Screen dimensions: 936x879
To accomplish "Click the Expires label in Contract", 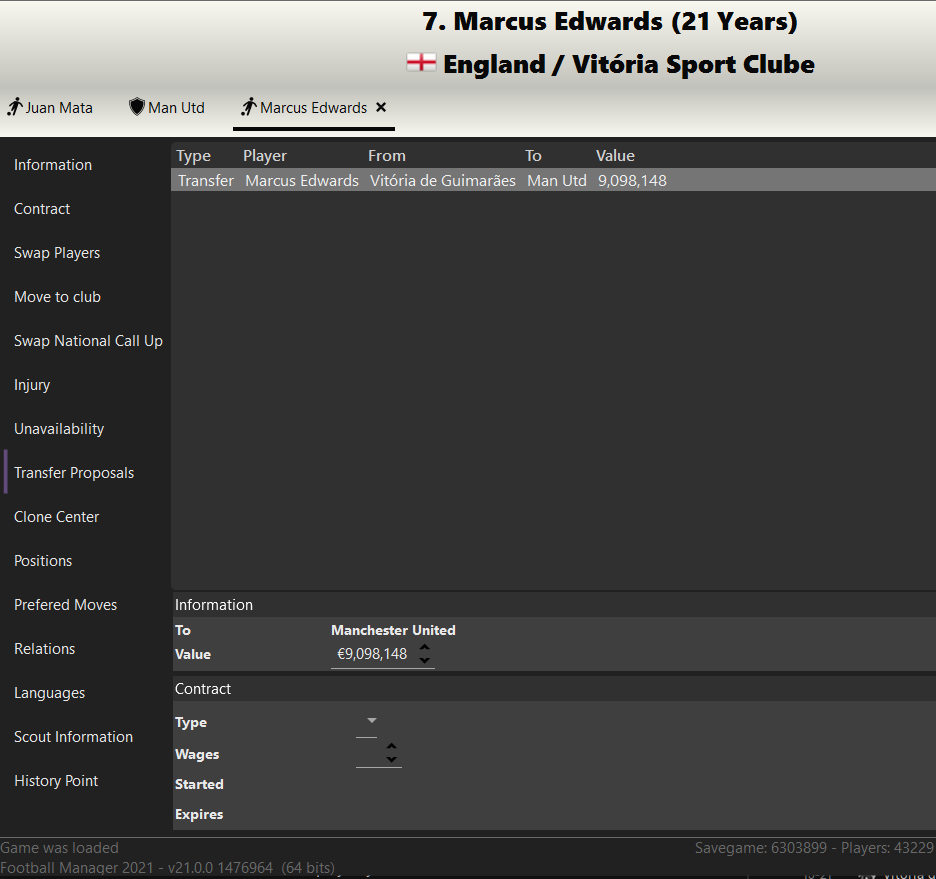I will point(199,814).
